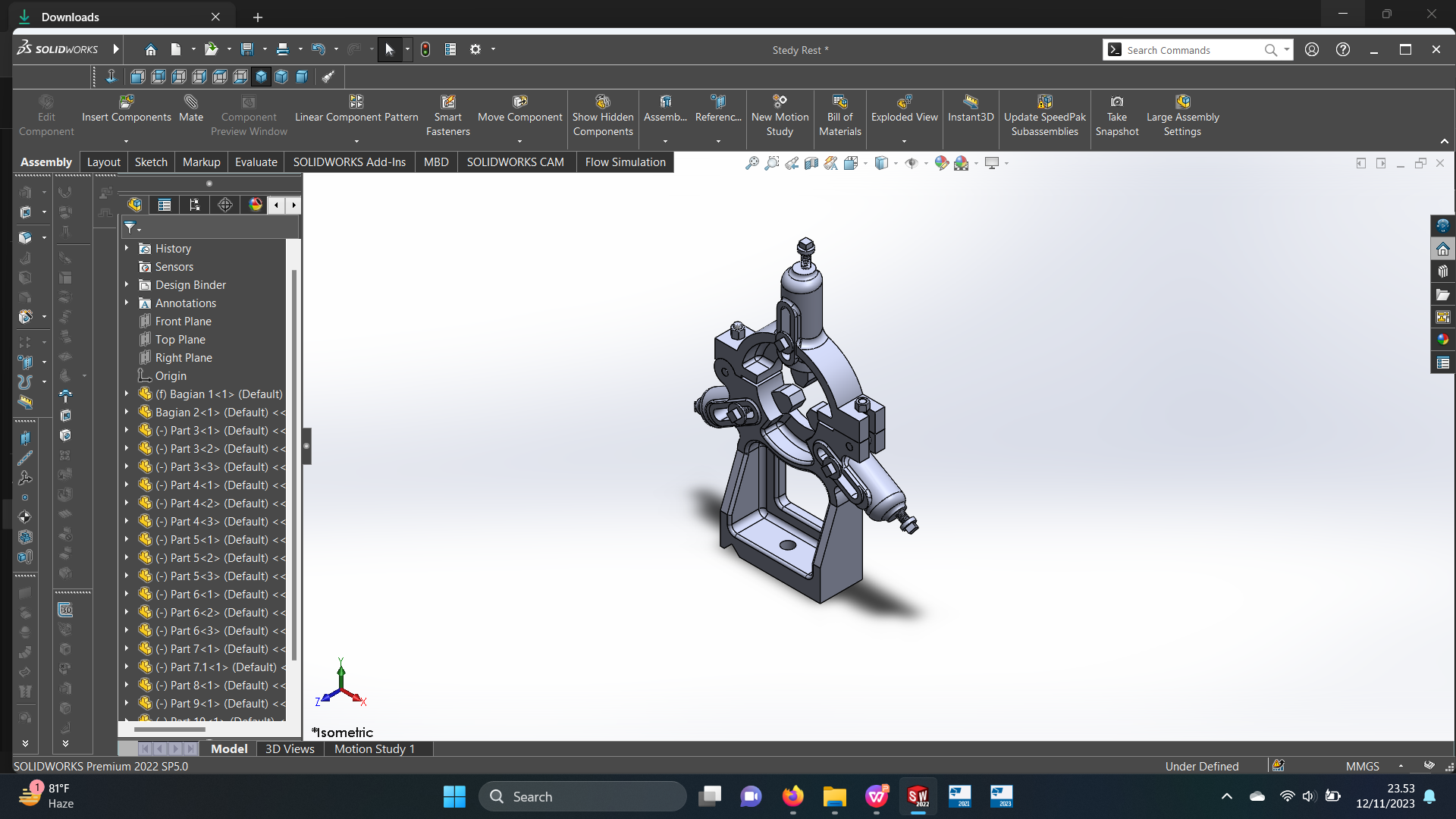The width and height of the screenshot is (1456, 819).
Task: Open the Section View tool
Action: pyautogui.click(x=811, y=163)
